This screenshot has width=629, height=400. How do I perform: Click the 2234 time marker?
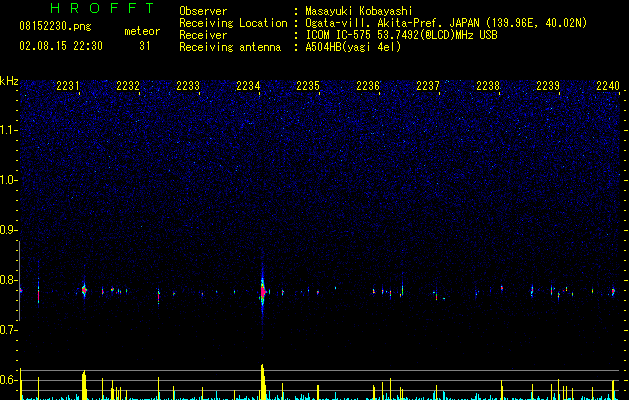tap(248, 86)
